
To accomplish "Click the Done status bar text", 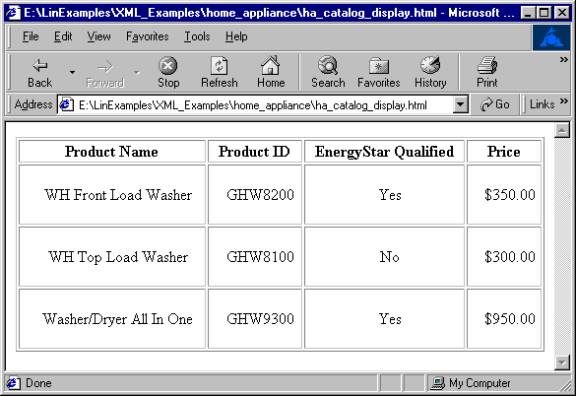I will coord(38,383).
